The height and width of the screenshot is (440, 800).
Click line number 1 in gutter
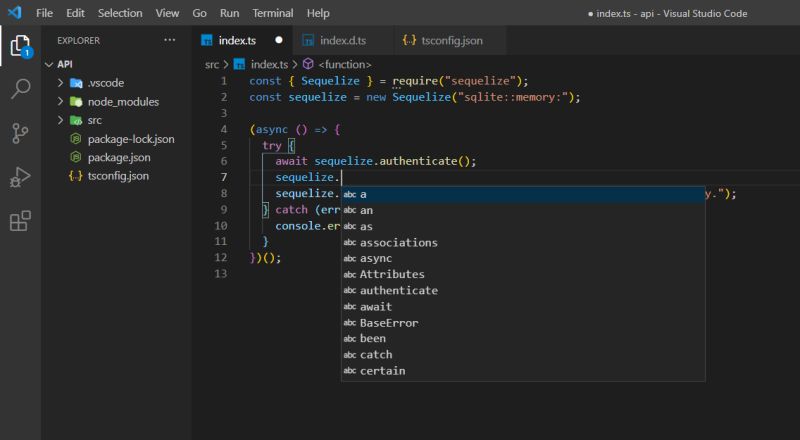coord(223,81)
